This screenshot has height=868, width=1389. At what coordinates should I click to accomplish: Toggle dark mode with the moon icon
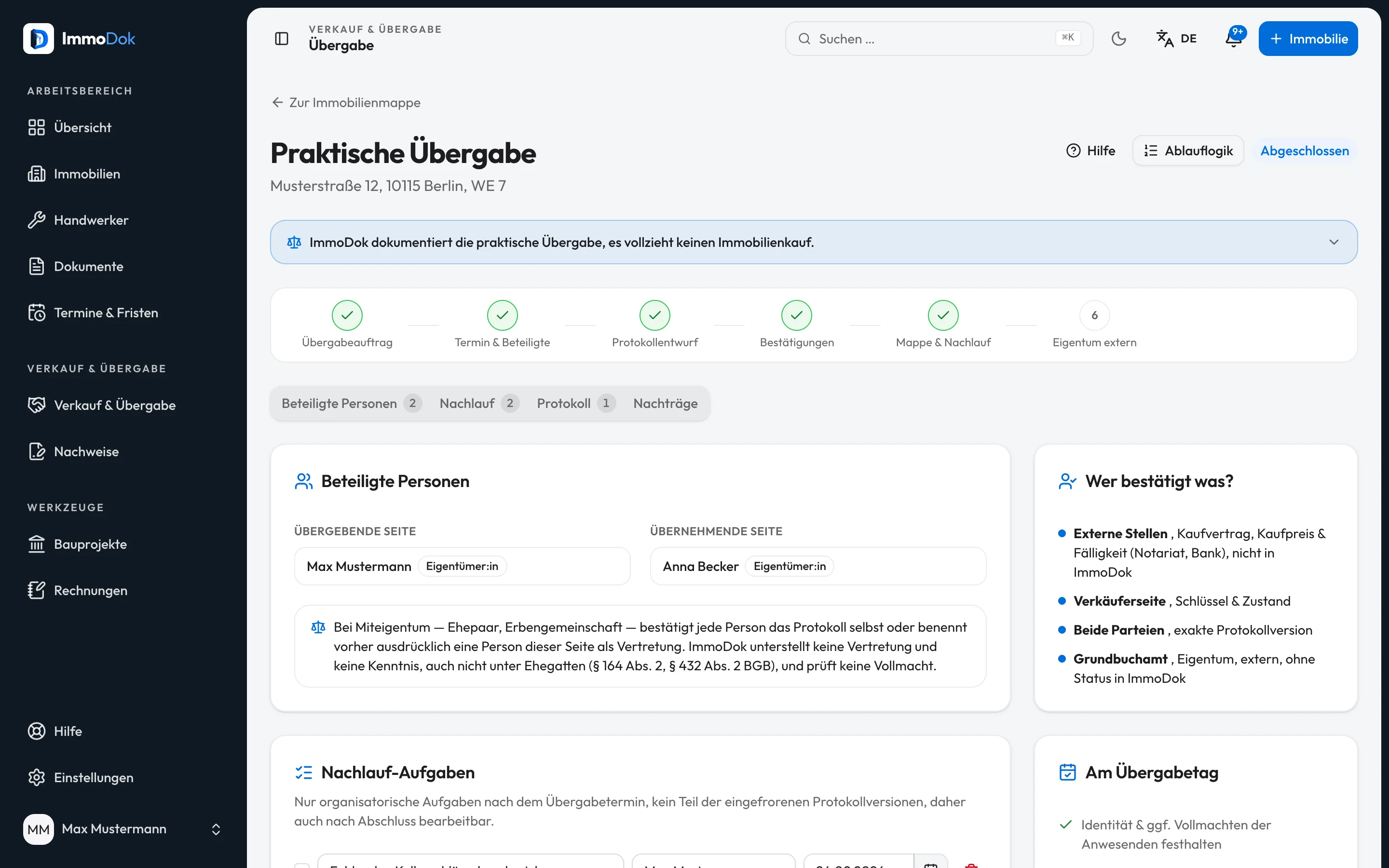point(1118,39)
